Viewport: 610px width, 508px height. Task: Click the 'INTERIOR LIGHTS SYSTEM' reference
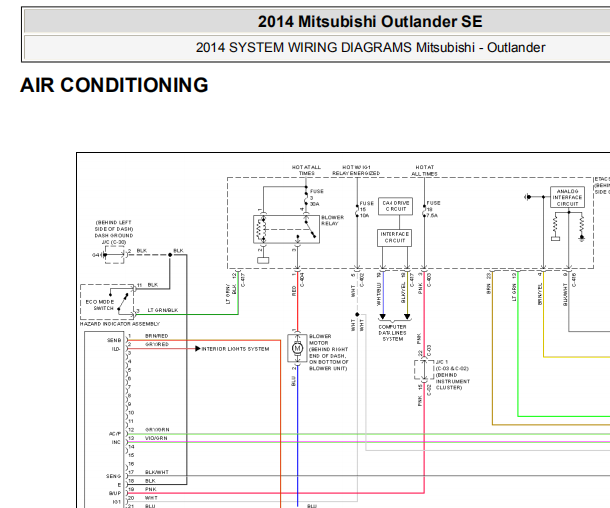click(235, 349)
